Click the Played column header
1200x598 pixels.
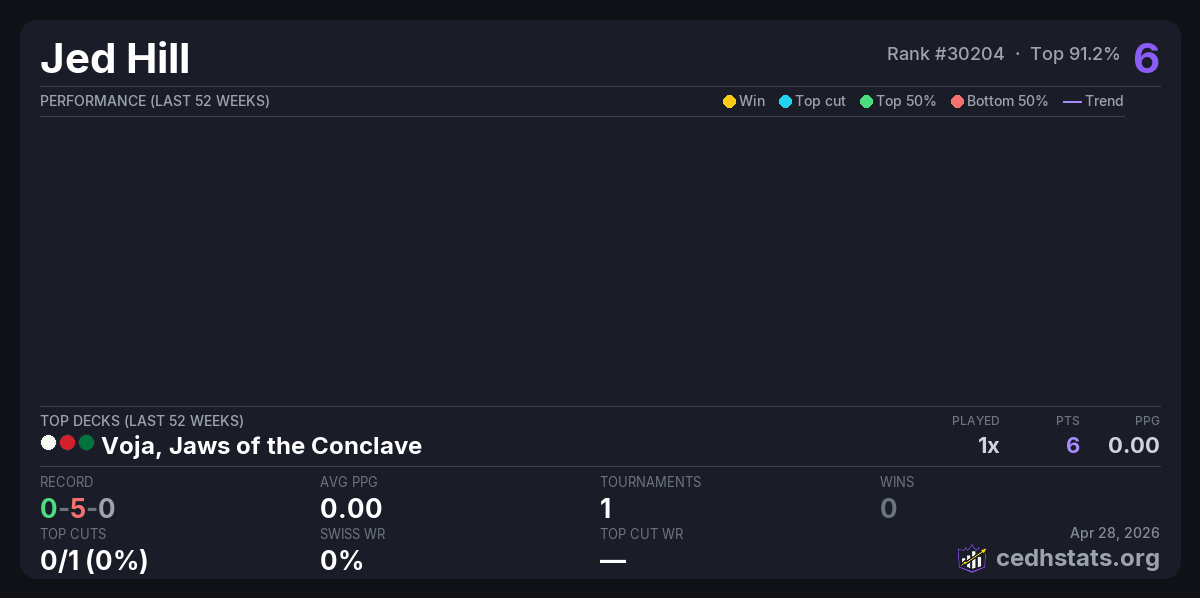click(975, 421)
